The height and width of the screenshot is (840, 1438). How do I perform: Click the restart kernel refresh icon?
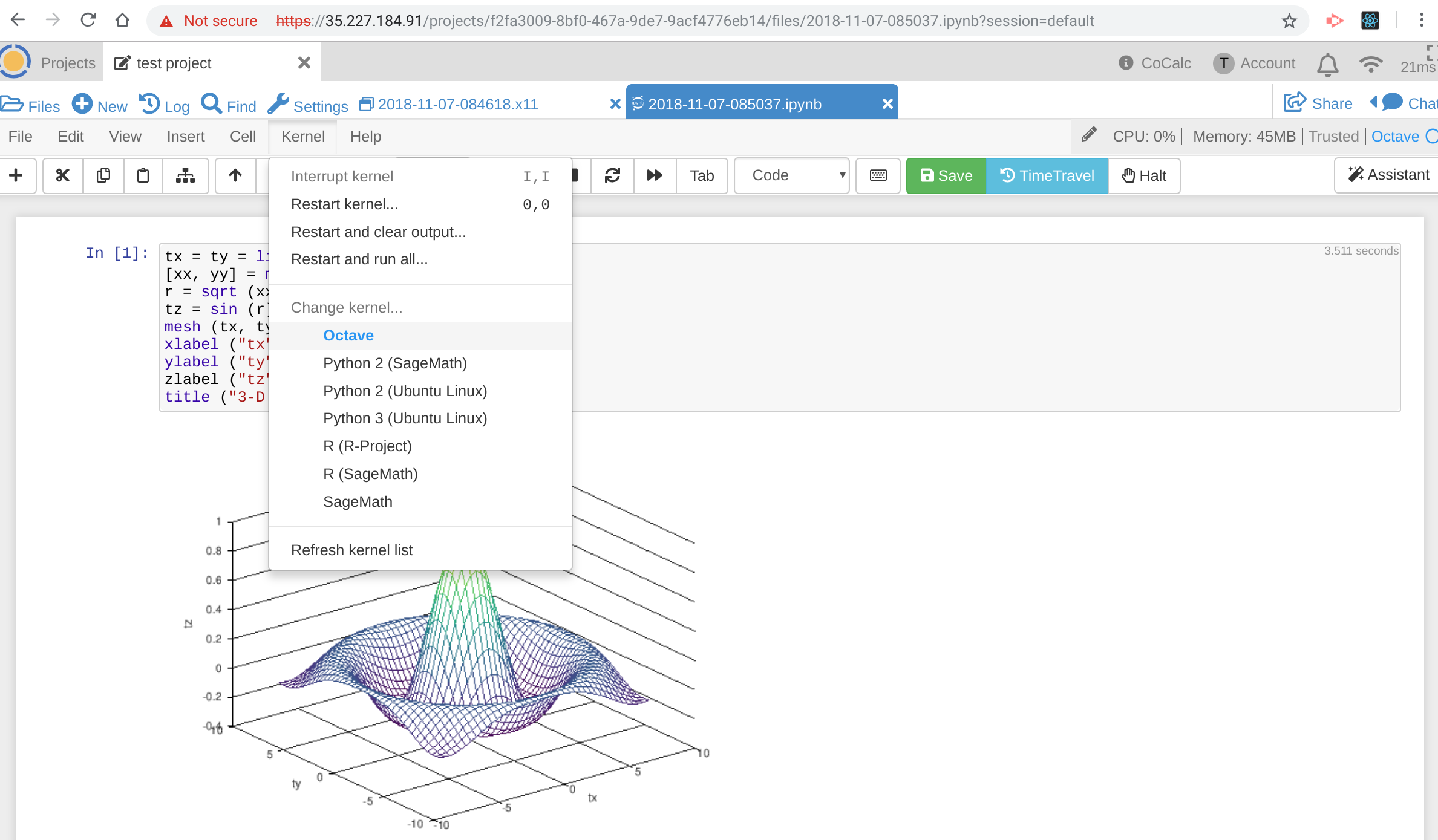[612, 175]
